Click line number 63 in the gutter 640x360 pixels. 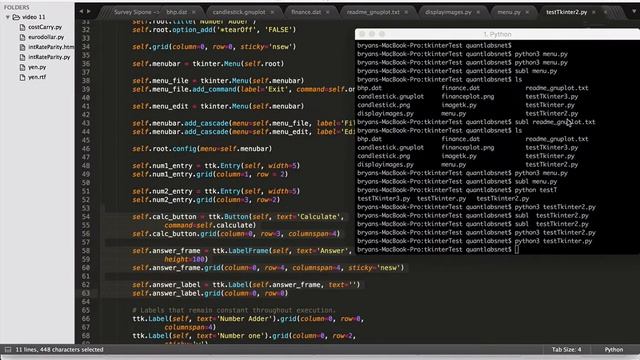(86, 293)
